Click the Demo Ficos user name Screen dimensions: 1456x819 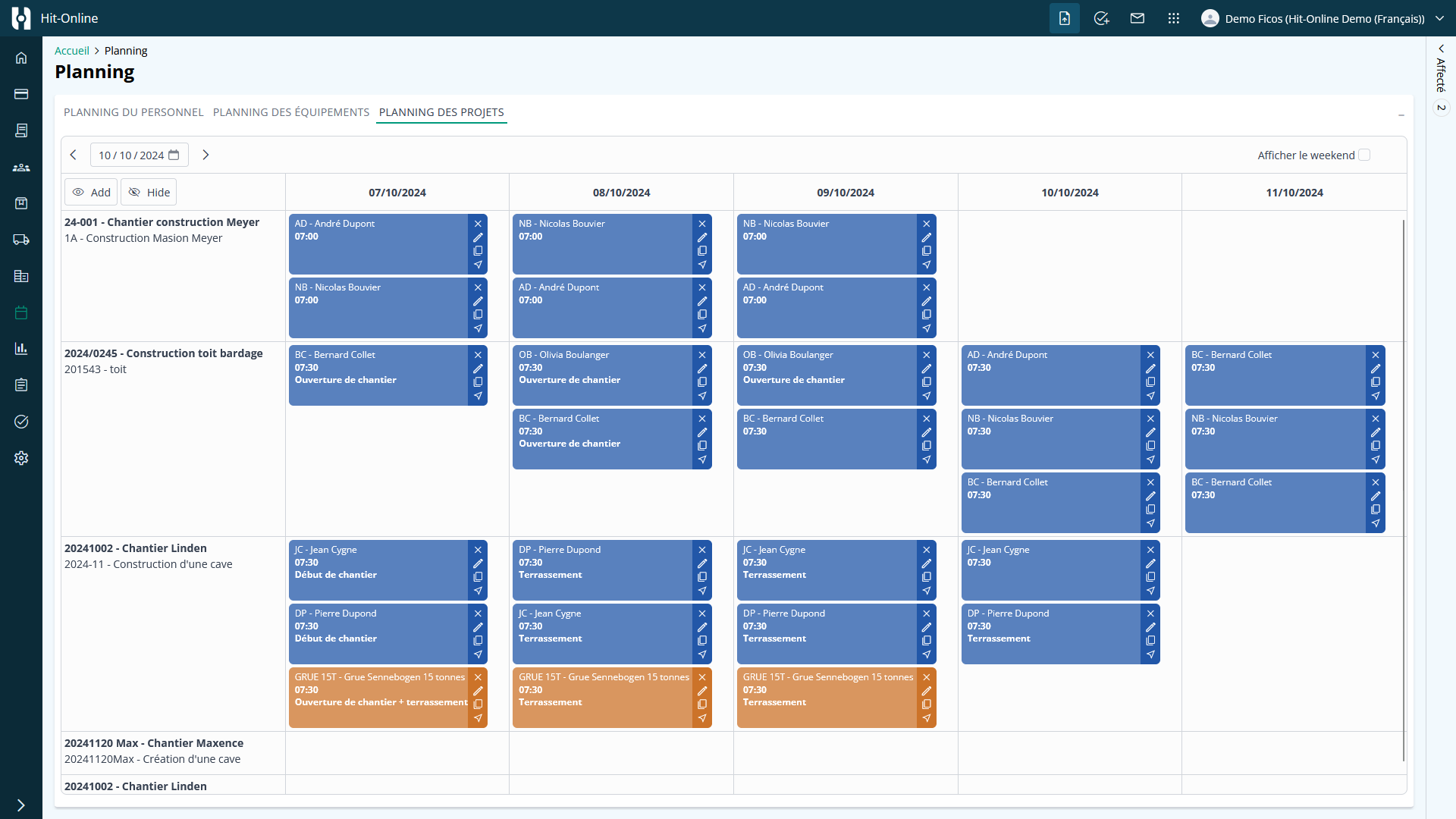coord(1325,18)
